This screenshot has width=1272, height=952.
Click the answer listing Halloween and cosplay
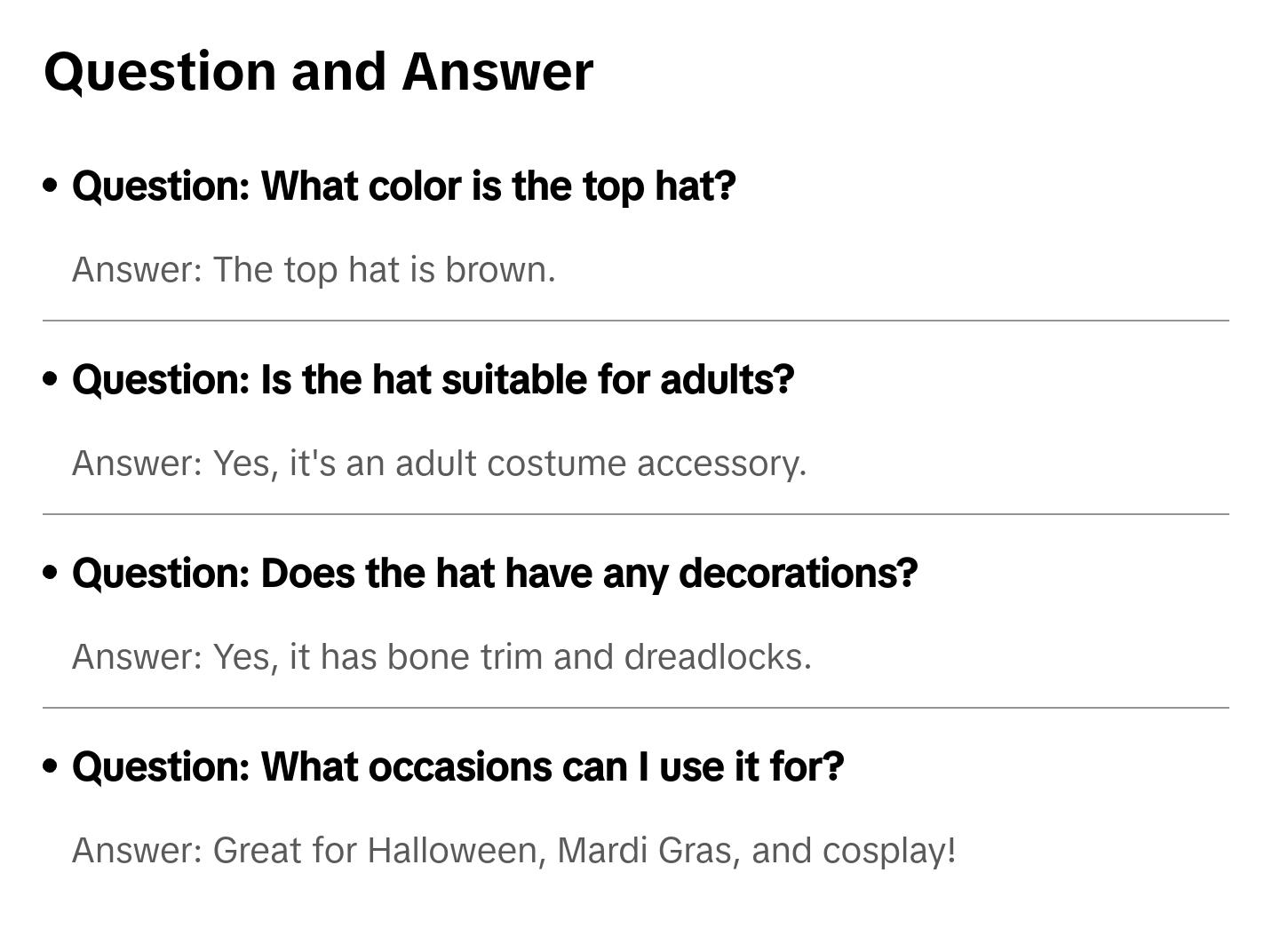513,851
